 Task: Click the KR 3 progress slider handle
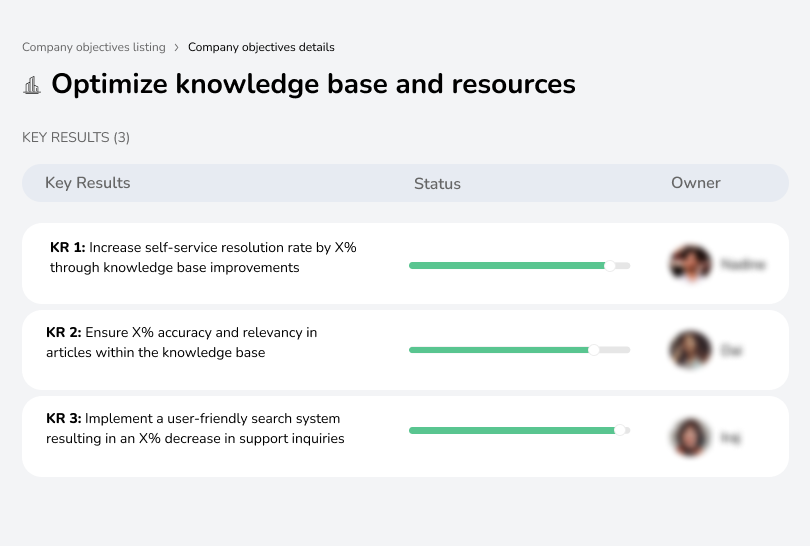coord(619,430)
